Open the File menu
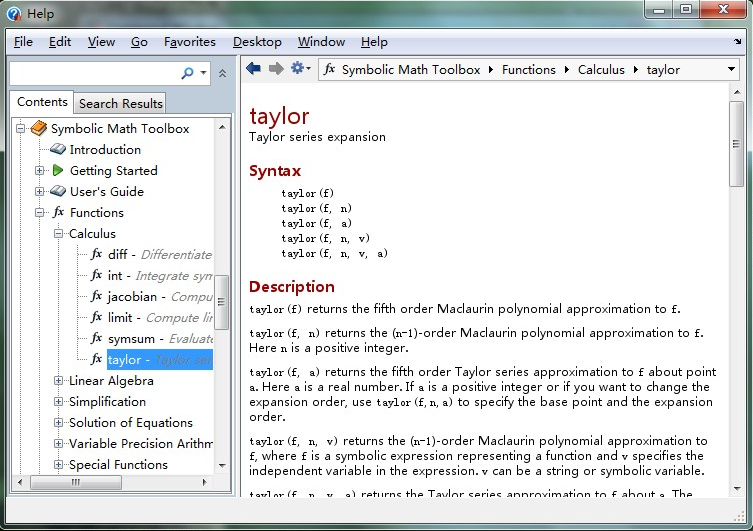This screenshot has height=531, width=753. point(23,42)
